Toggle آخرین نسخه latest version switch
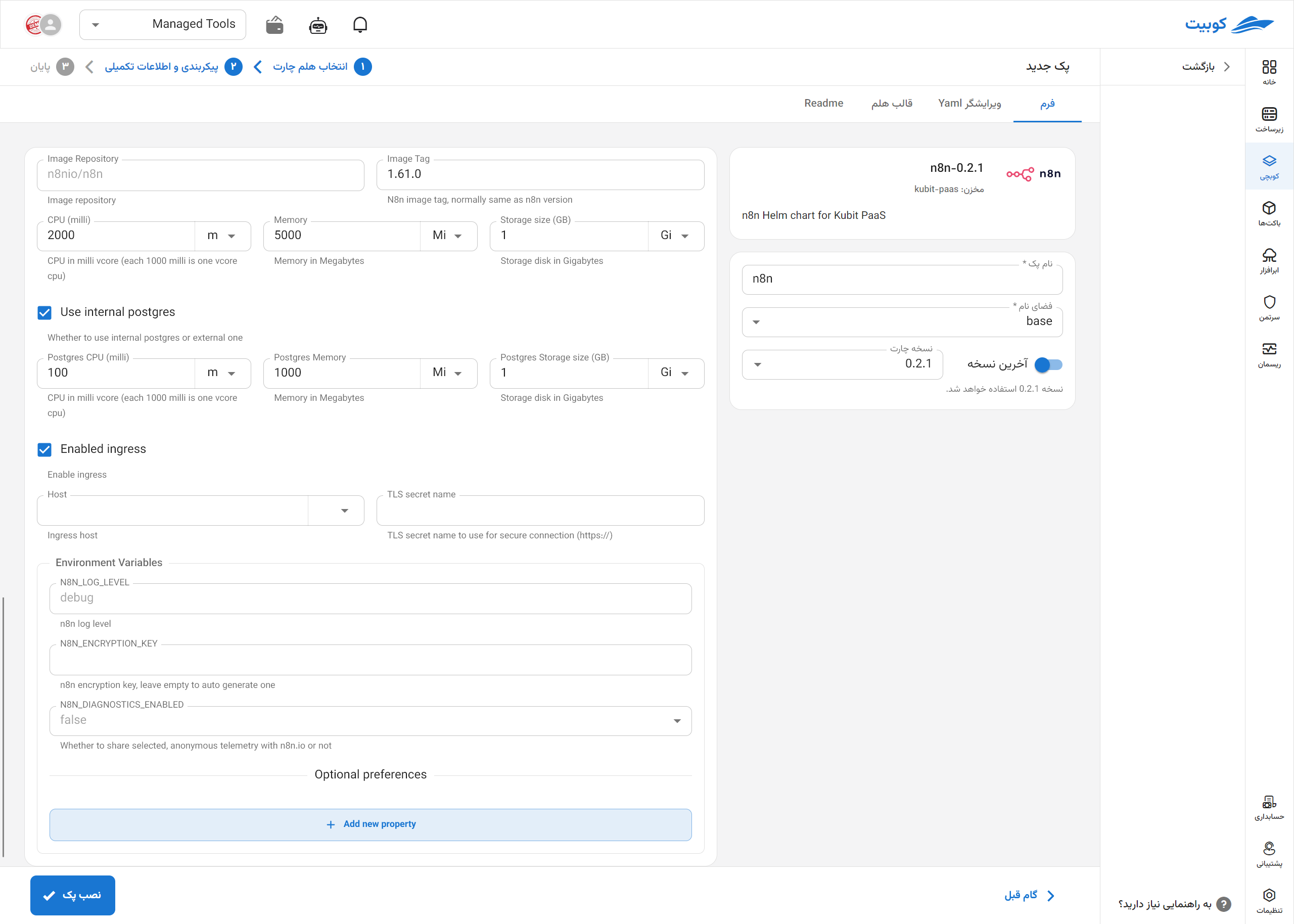 (1048, 365)
